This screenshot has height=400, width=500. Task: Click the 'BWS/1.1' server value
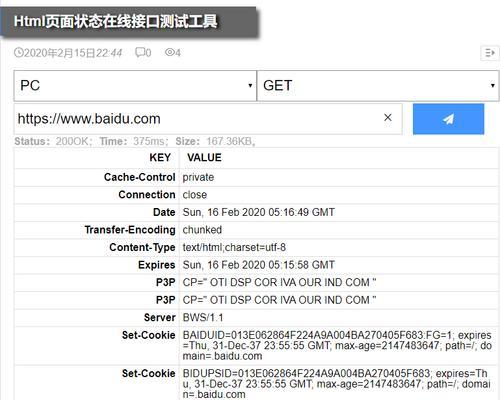[203, 317]
